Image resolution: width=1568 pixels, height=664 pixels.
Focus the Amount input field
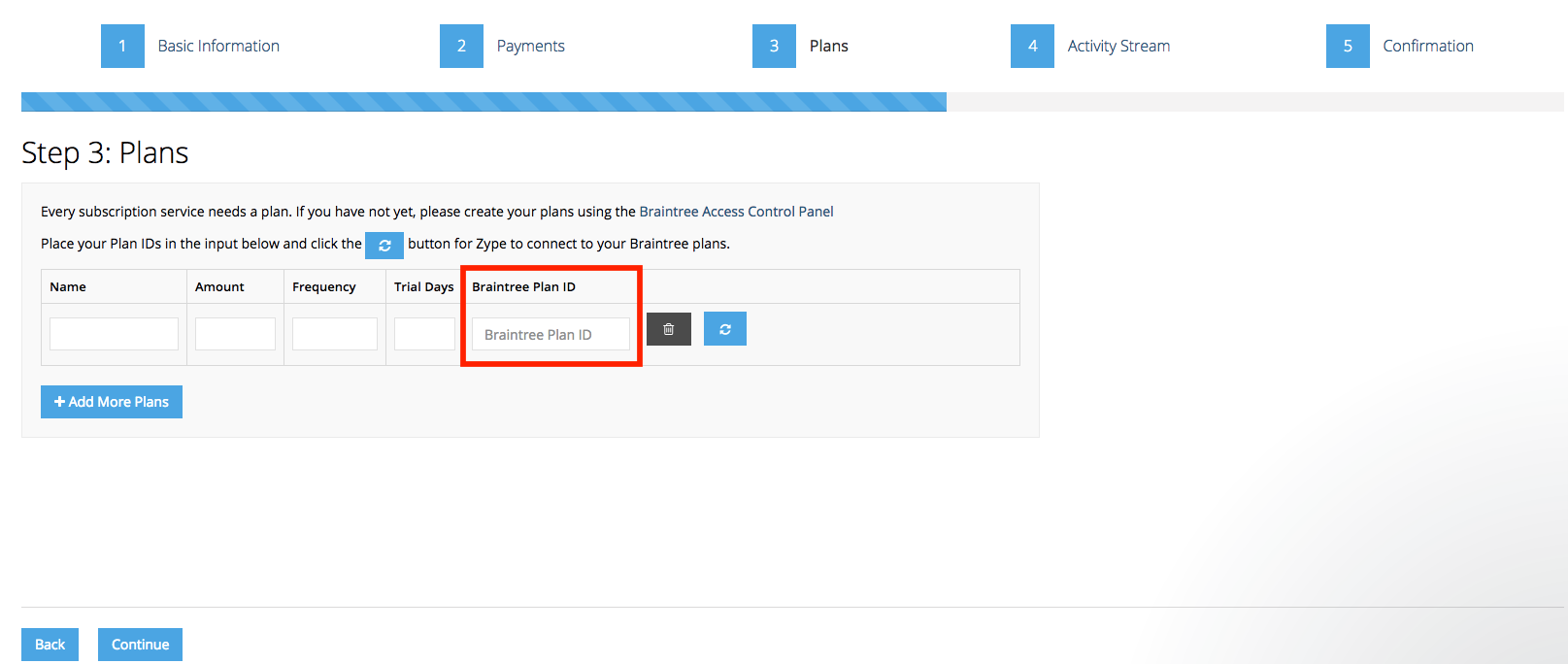235,334
